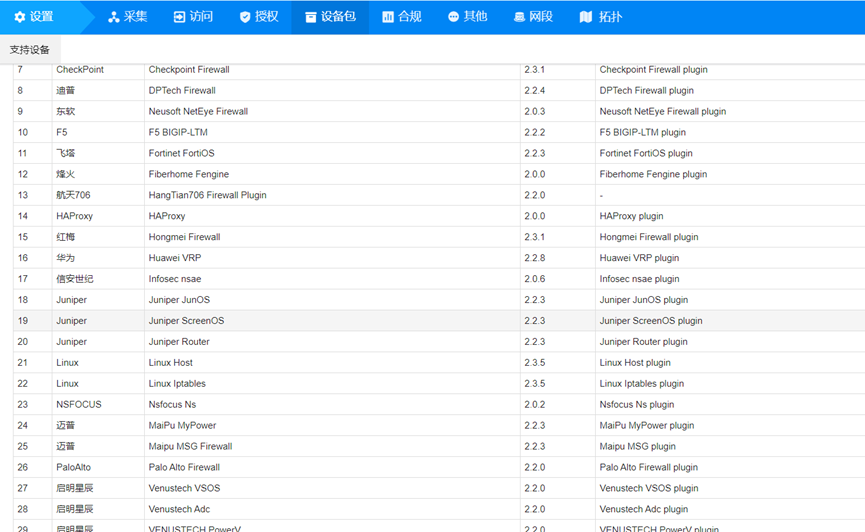Open the 其他 menu label
Image resolution: width=865 pixels, height=532 pixels.
[475, 17]
